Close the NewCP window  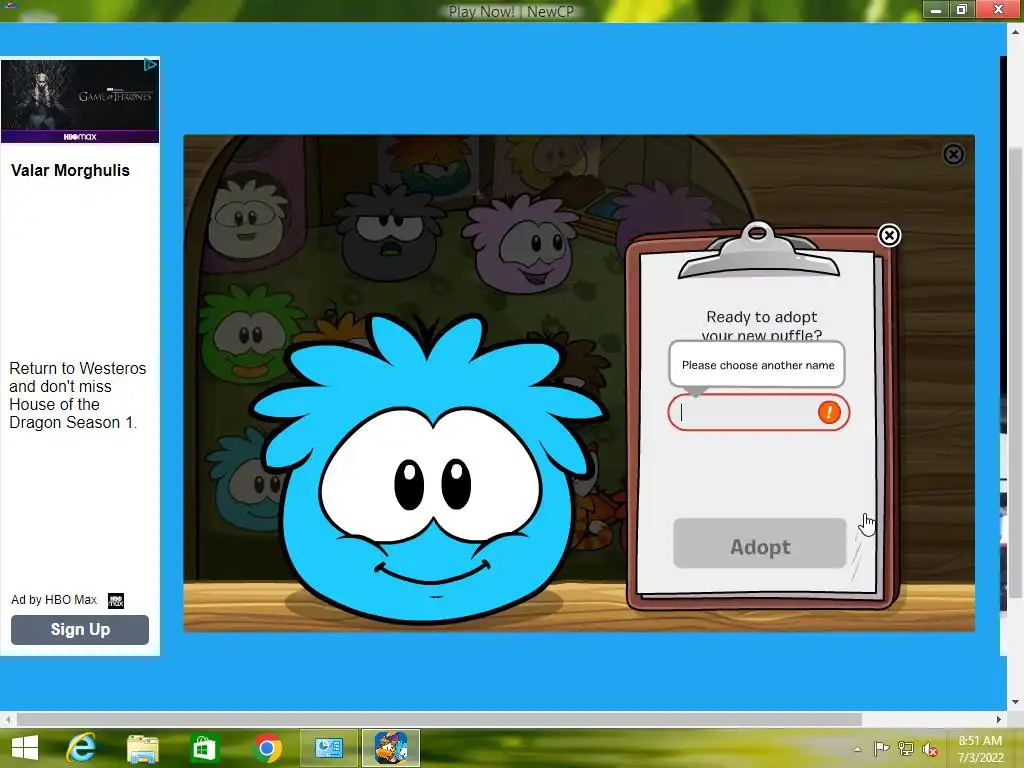[x=999, y=9]
